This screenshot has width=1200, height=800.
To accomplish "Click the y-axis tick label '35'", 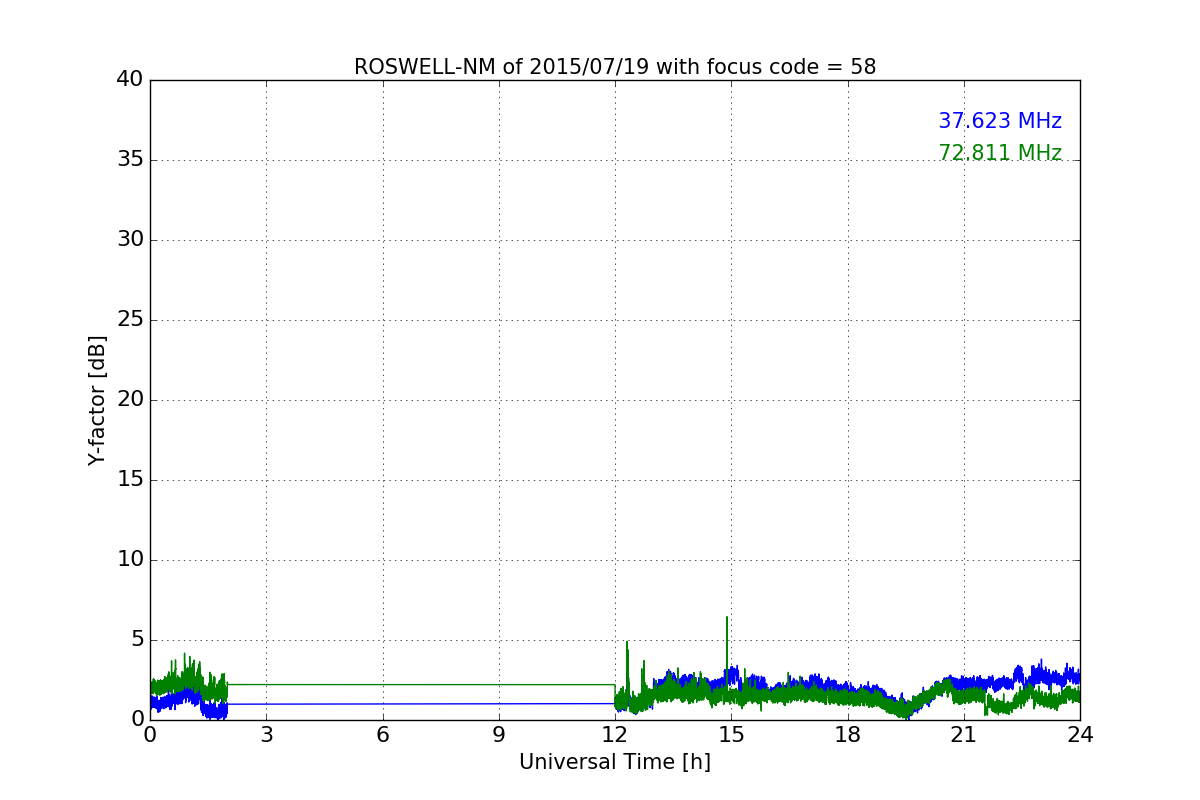I will 130,160.
